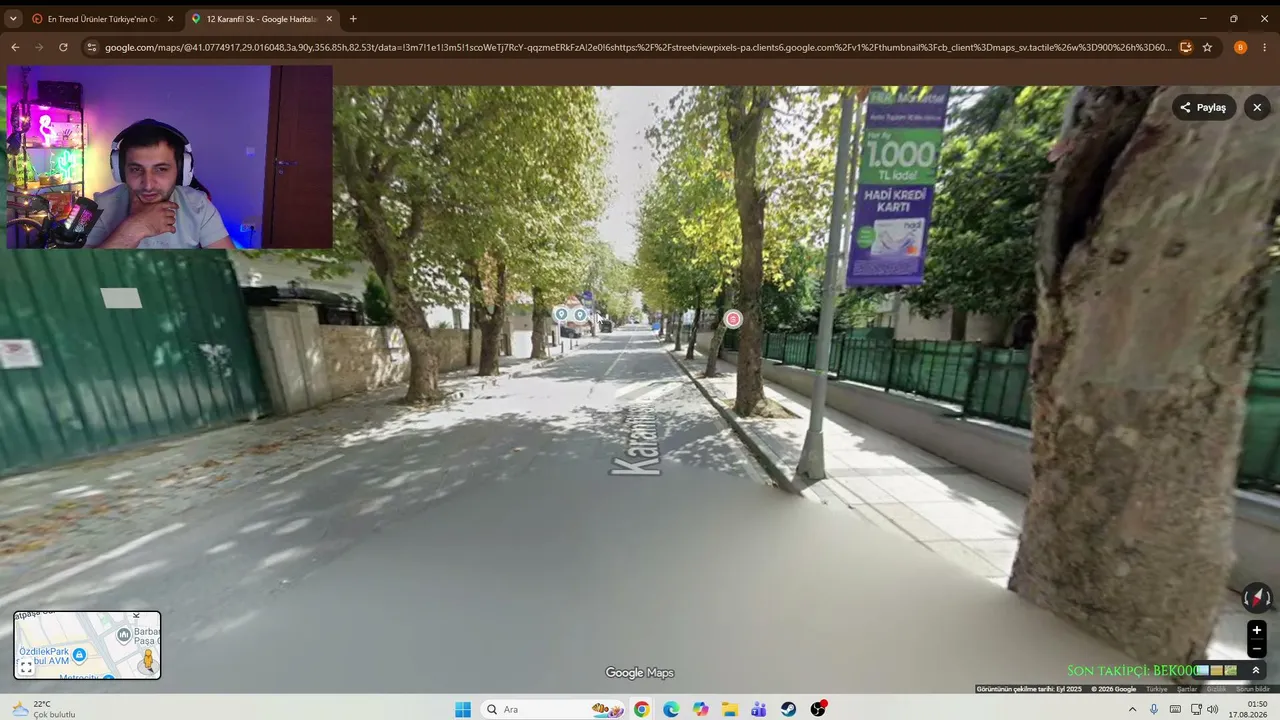The image size is (1280, 720).
Task: Open the Windows Start menu
Action: click(463, 709)
